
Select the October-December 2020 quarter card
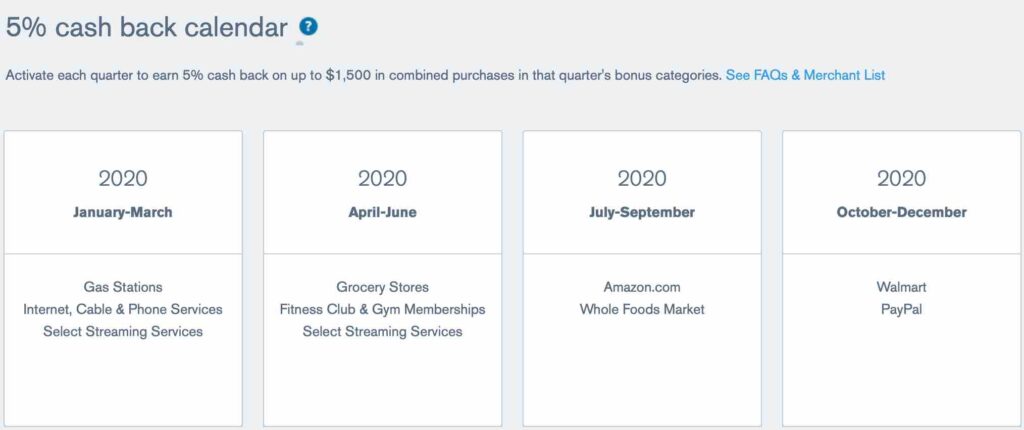[x=902, y=279]
